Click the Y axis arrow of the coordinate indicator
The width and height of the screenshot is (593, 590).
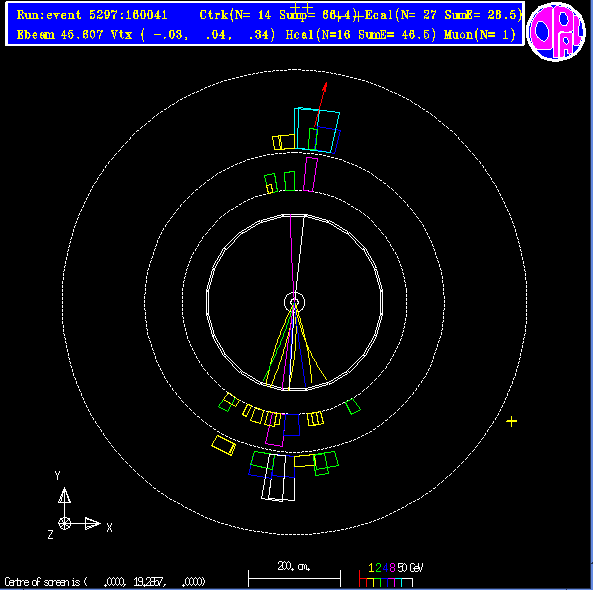[64, 495]
